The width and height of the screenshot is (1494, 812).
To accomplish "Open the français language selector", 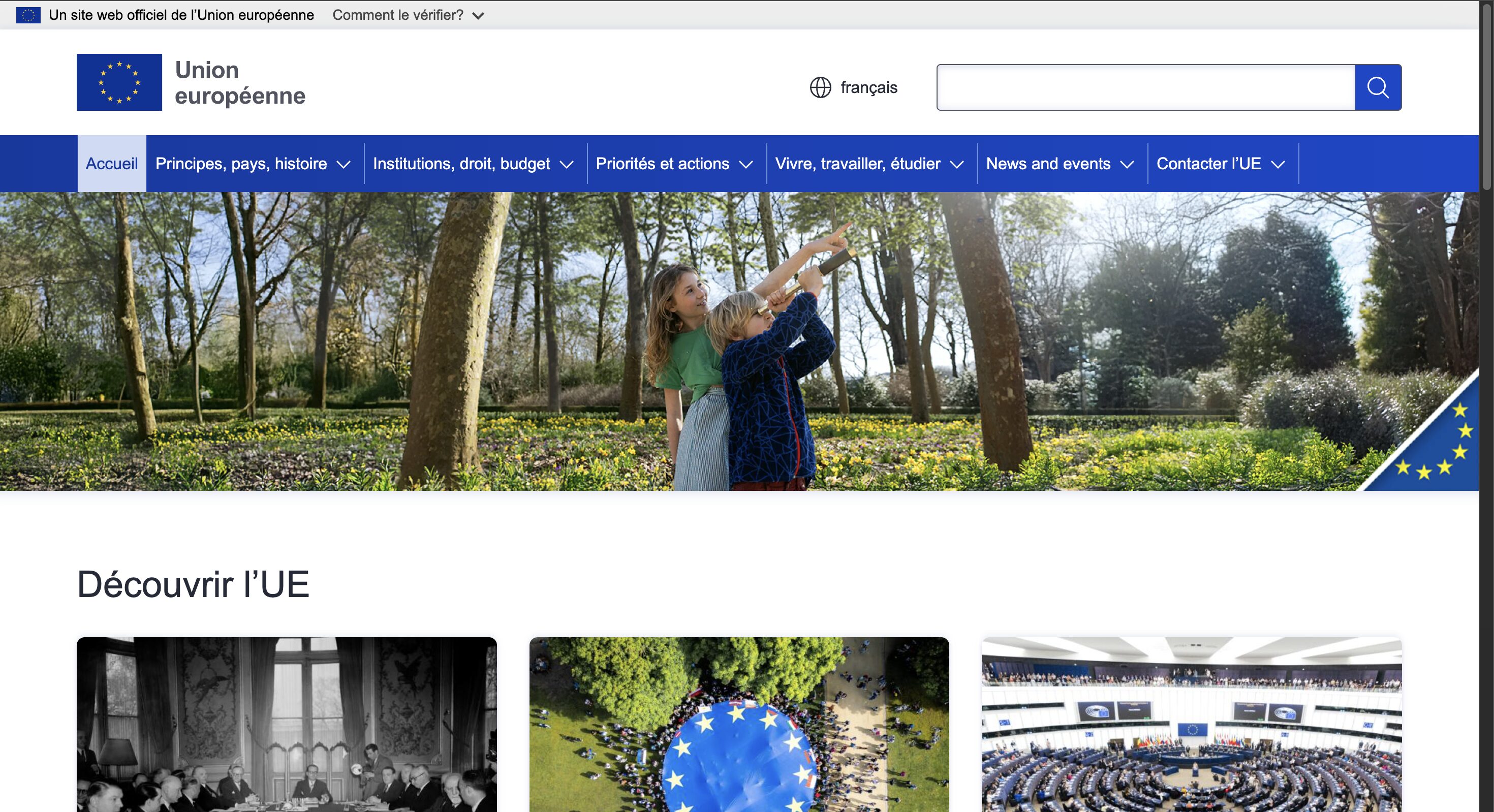I will pos(868,87).
